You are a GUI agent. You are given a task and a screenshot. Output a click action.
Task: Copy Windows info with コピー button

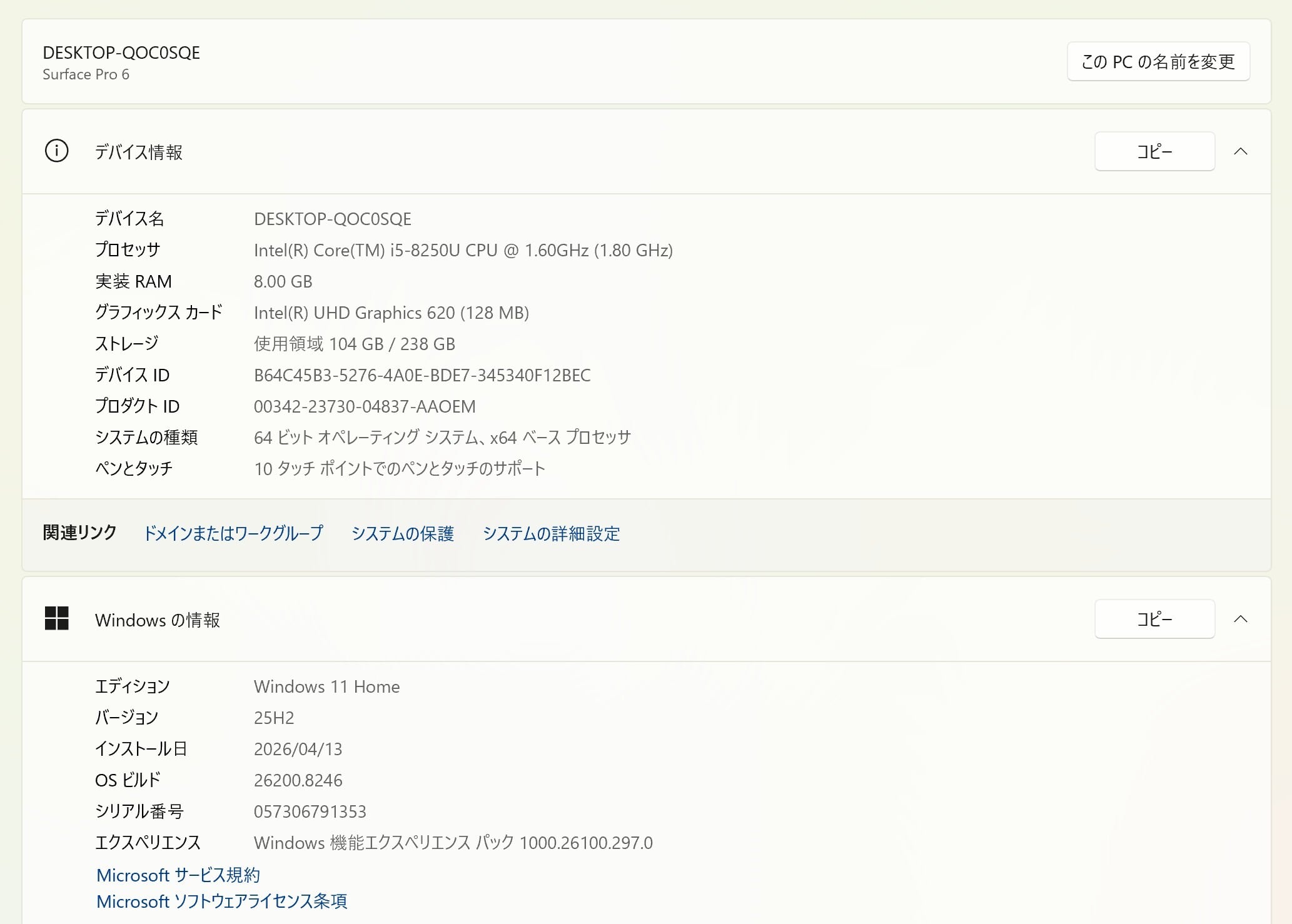(x=1154, y=619)
